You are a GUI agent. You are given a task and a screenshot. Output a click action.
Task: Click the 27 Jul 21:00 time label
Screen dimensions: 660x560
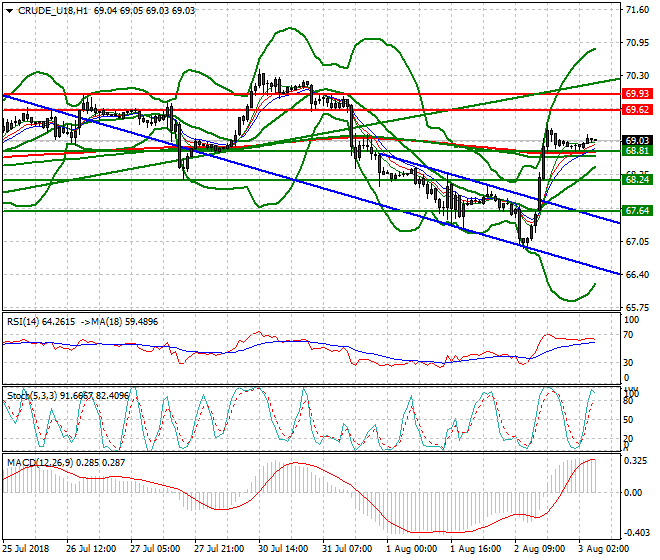219,549
